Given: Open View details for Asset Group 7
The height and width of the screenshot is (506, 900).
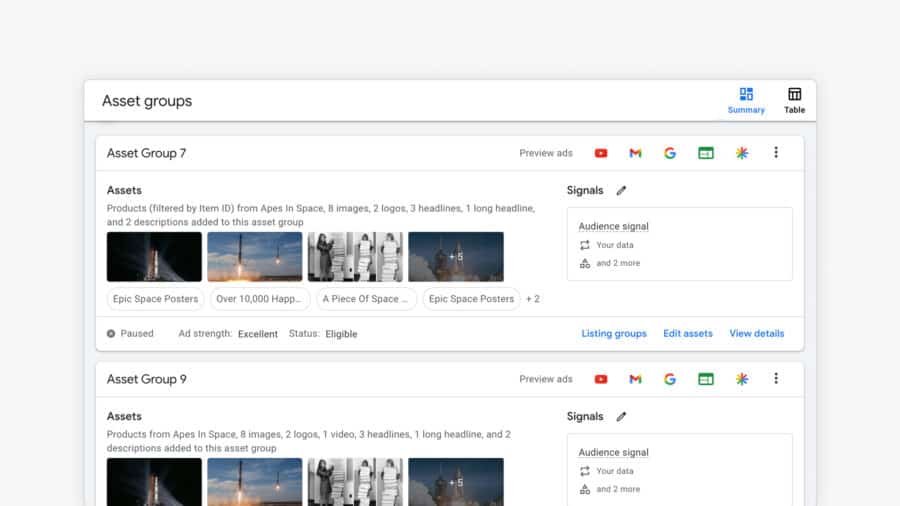Looking at the screenshot, I should [x=757, y=333].
